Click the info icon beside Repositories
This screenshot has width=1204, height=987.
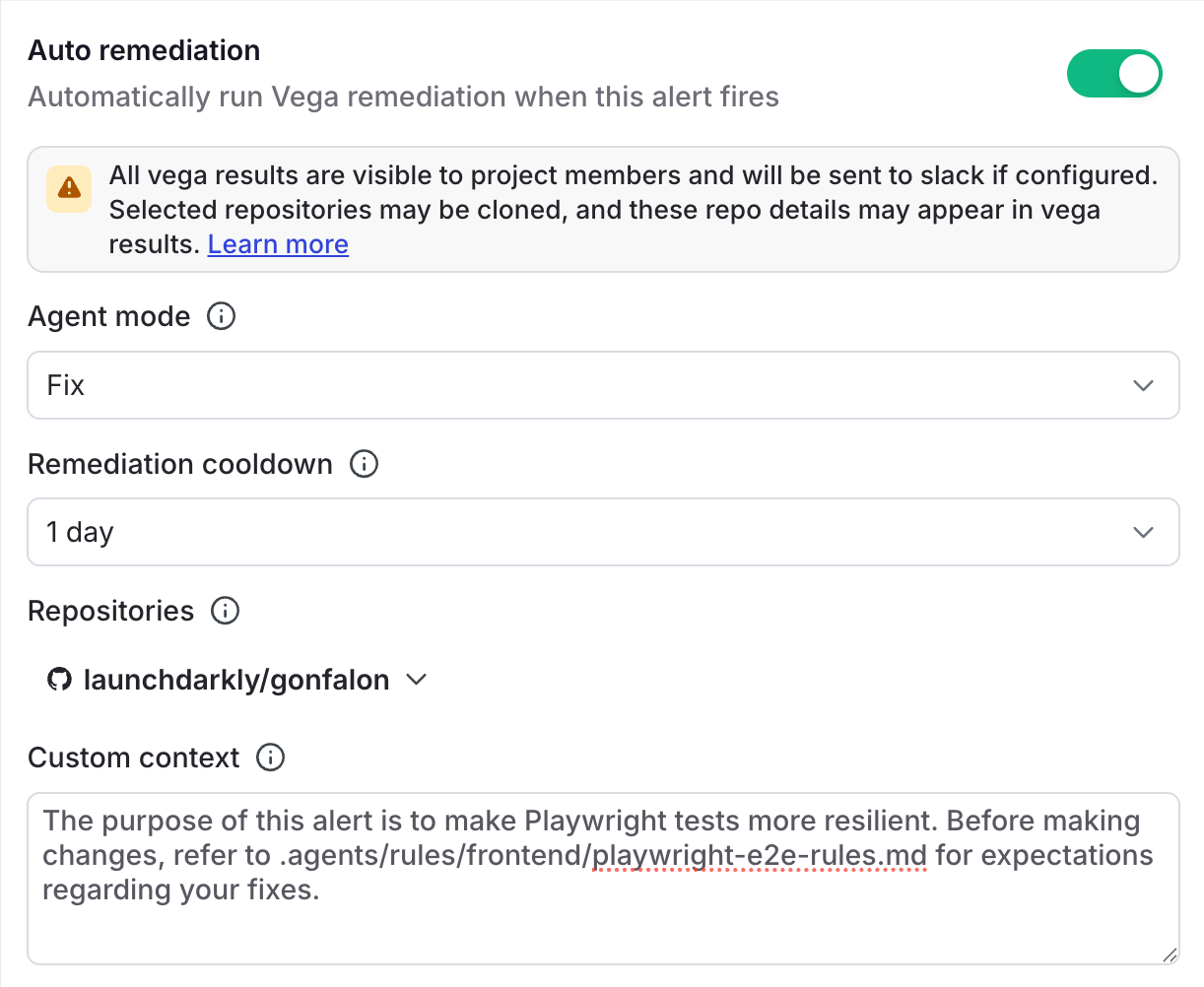click(x=225, y=611)
